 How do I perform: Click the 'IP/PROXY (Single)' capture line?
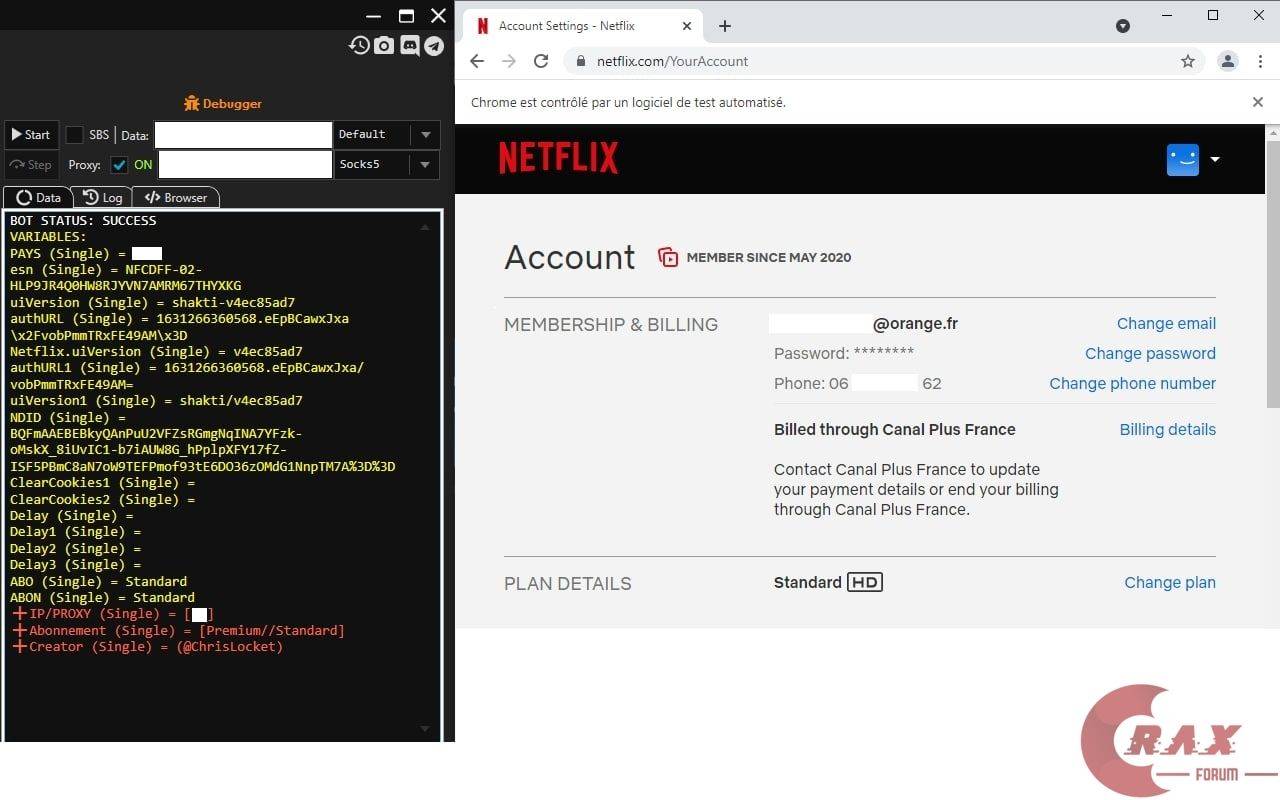[113, 614]
